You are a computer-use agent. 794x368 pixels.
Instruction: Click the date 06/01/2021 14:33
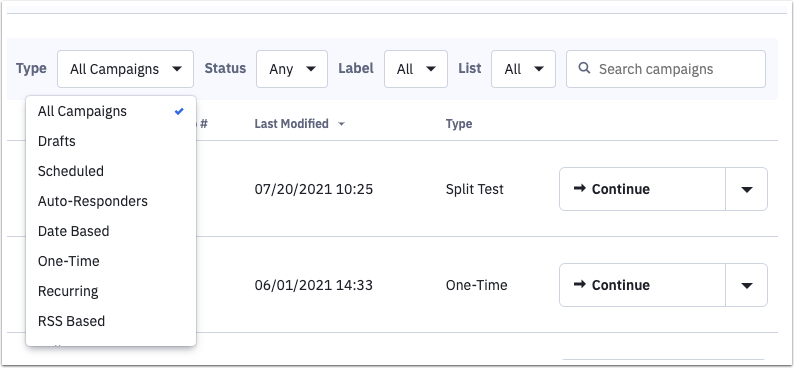(313, 285)
